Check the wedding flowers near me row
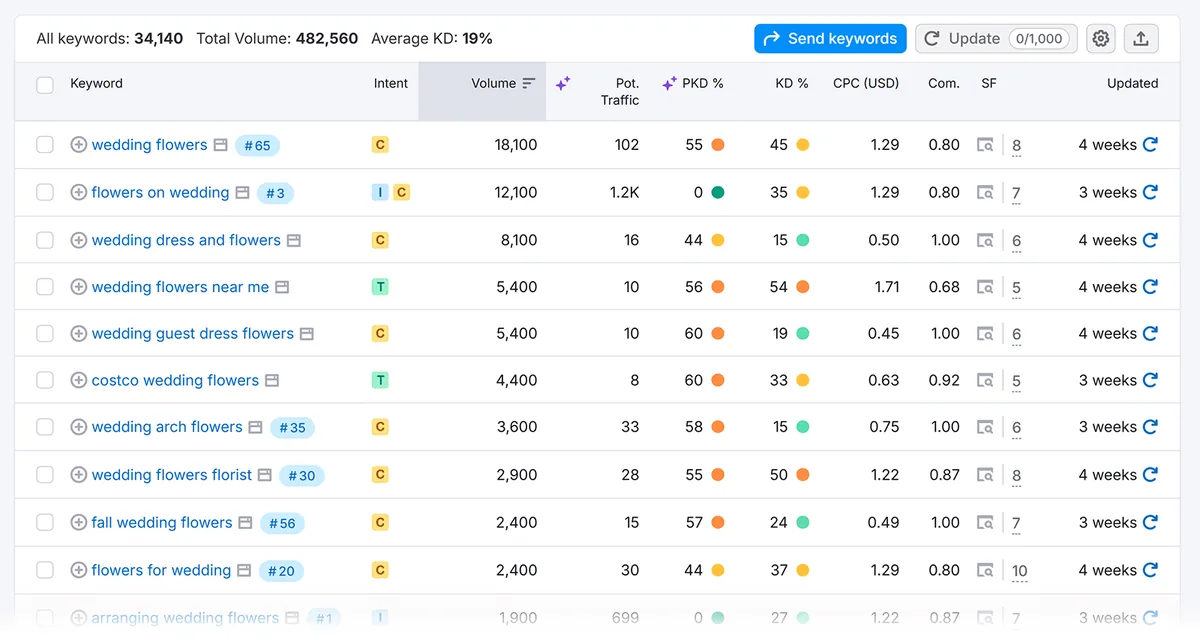Screen dimensions: 1200x640 point(45,287)
